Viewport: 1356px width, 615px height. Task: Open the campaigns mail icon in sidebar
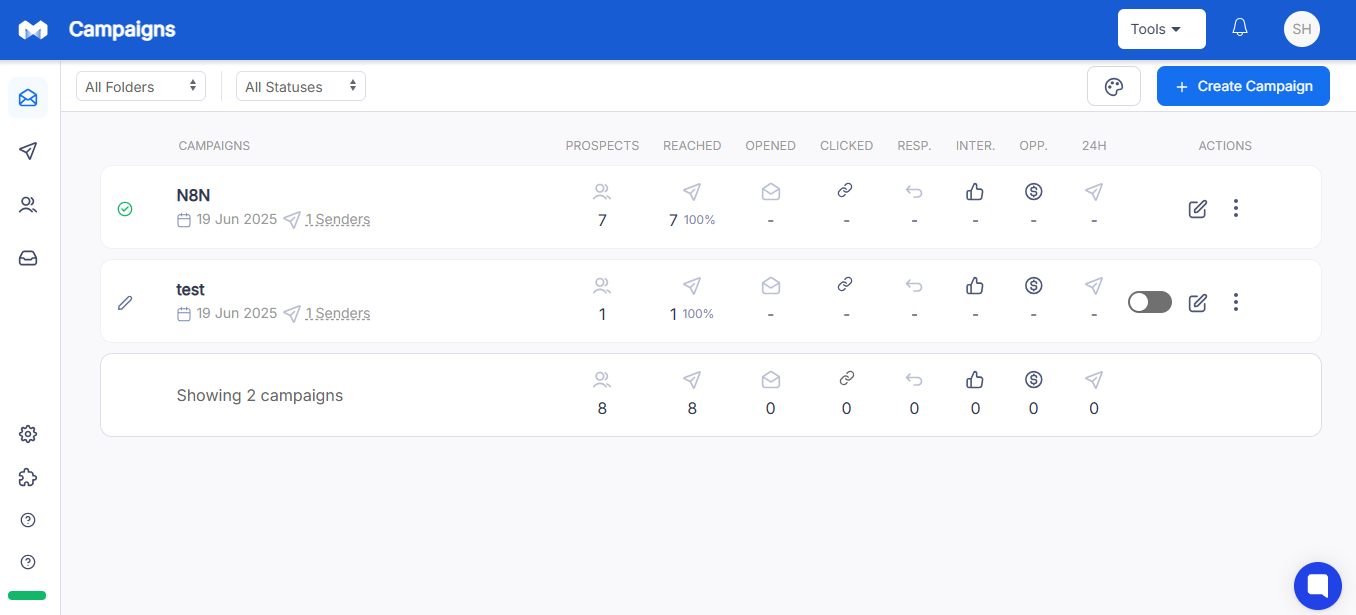click(28, 97)
